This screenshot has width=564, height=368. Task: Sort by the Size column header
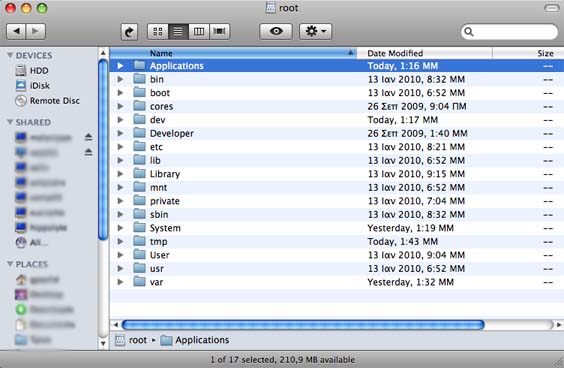528,53
